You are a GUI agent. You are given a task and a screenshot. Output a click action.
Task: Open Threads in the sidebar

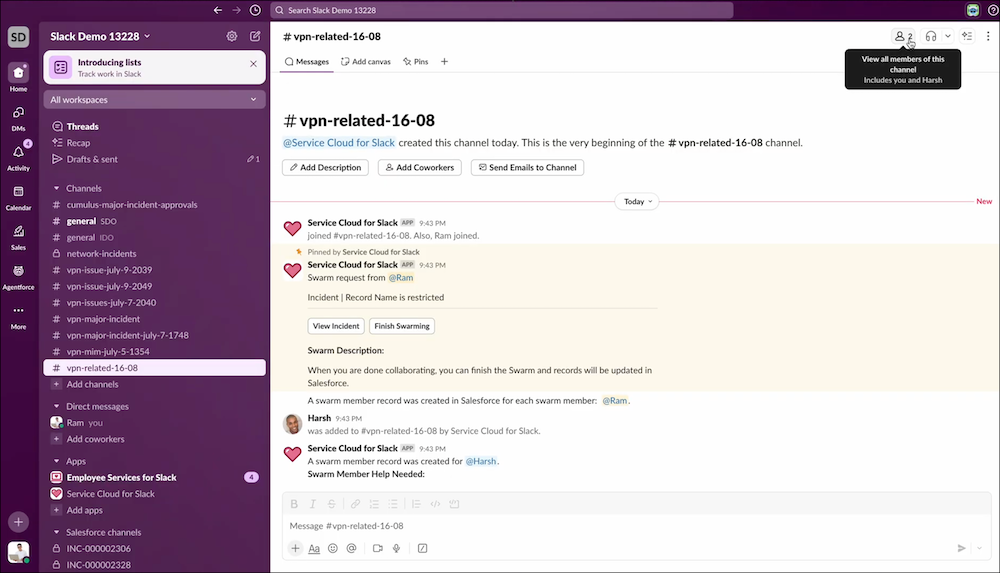[154, 126]
